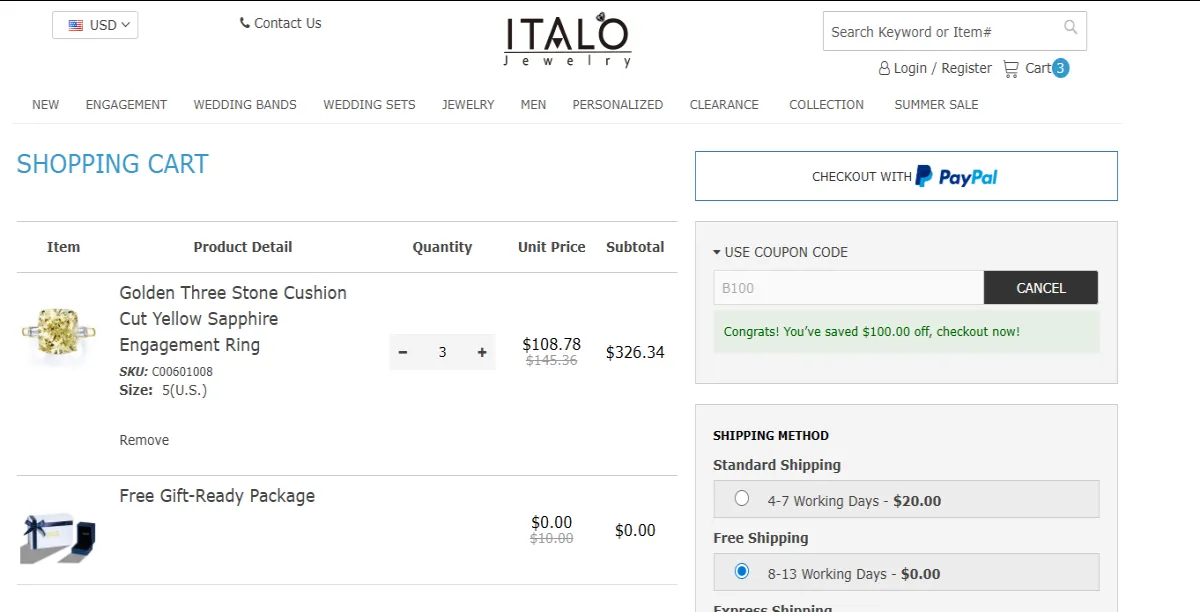Open the Contact Us link
The height and width of the screenshot is (612, 1200).
pyautogui.click(x=287, y=23)
